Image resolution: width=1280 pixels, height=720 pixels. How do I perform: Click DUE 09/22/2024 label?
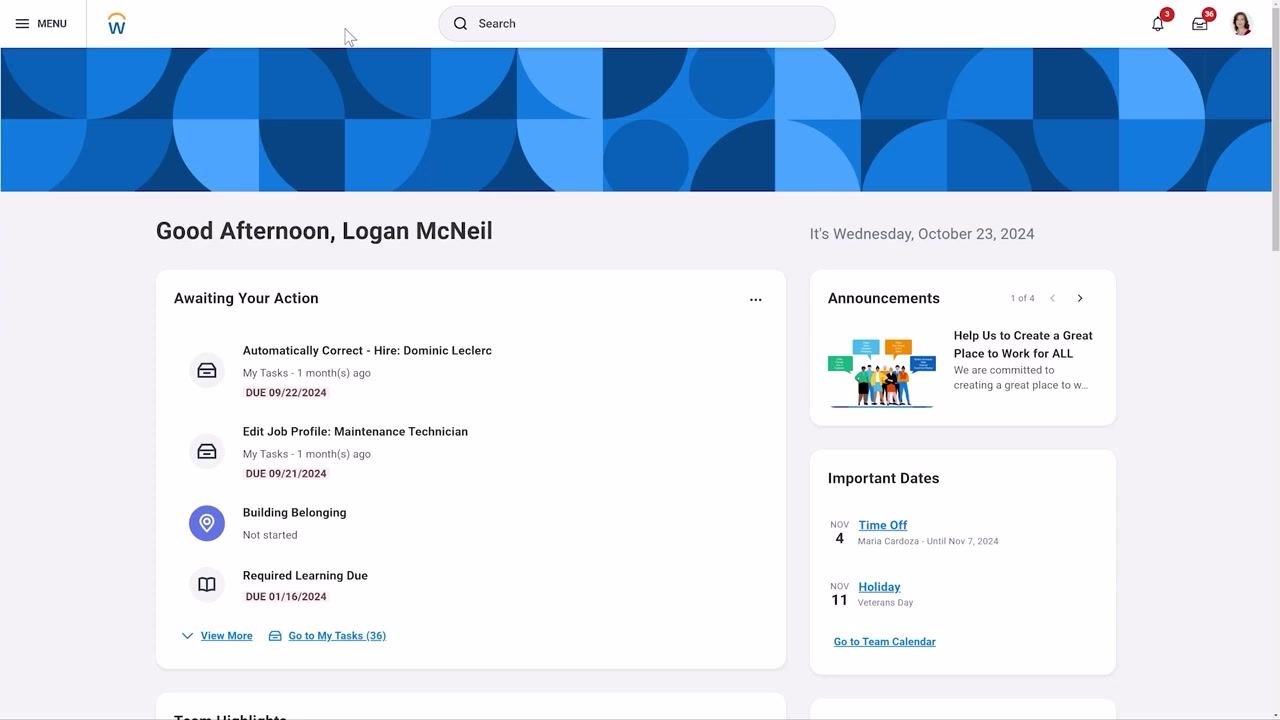pos(286,393)
